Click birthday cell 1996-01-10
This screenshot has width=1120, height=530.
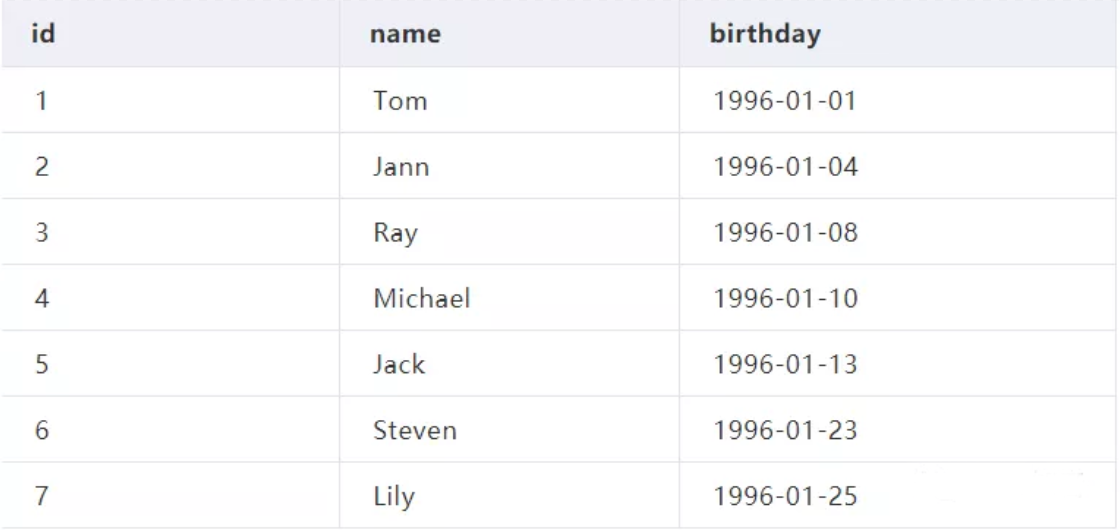click(785, 299)
